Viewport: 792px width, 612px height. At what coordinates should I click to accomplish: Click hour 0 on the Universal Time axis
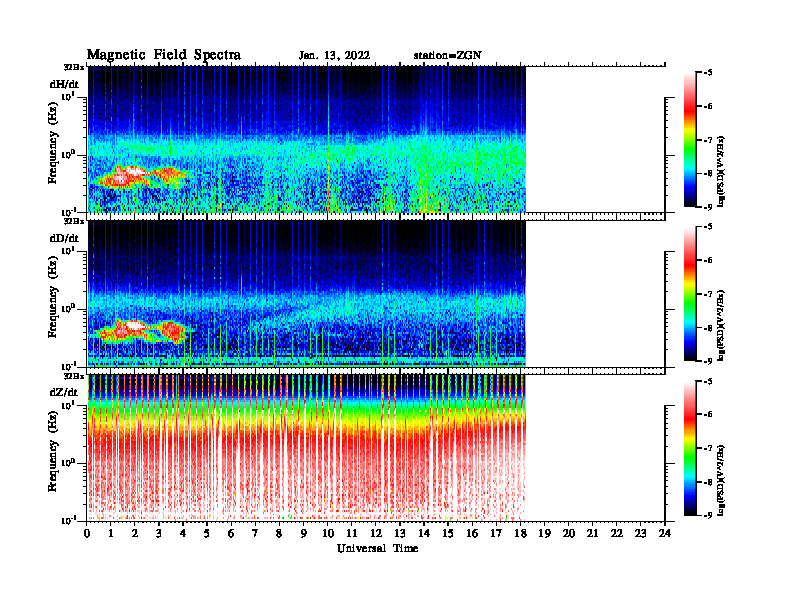tap(87, 534)
